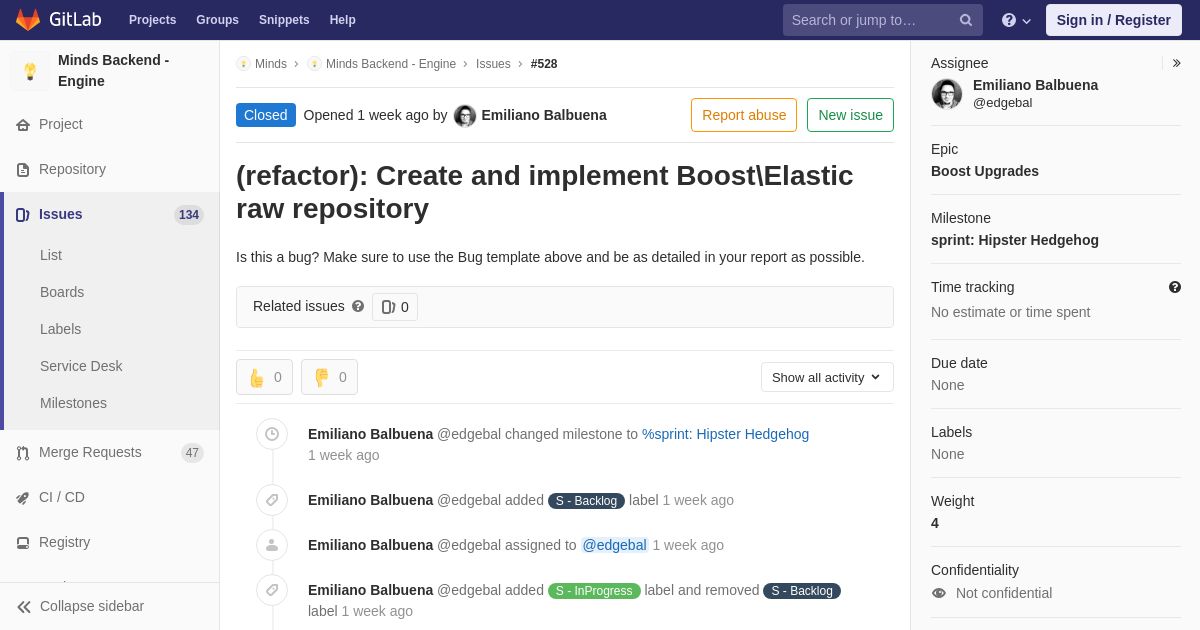Open the Groups menu
The width and height of the screenshot is (1200, 630).
pos(217,20)
